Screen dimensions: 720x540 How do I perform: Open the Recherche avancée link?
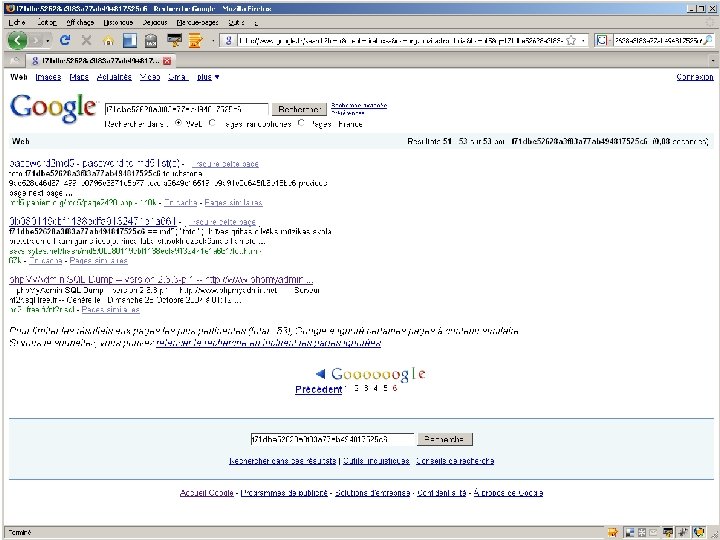click(x=359, y=106)
